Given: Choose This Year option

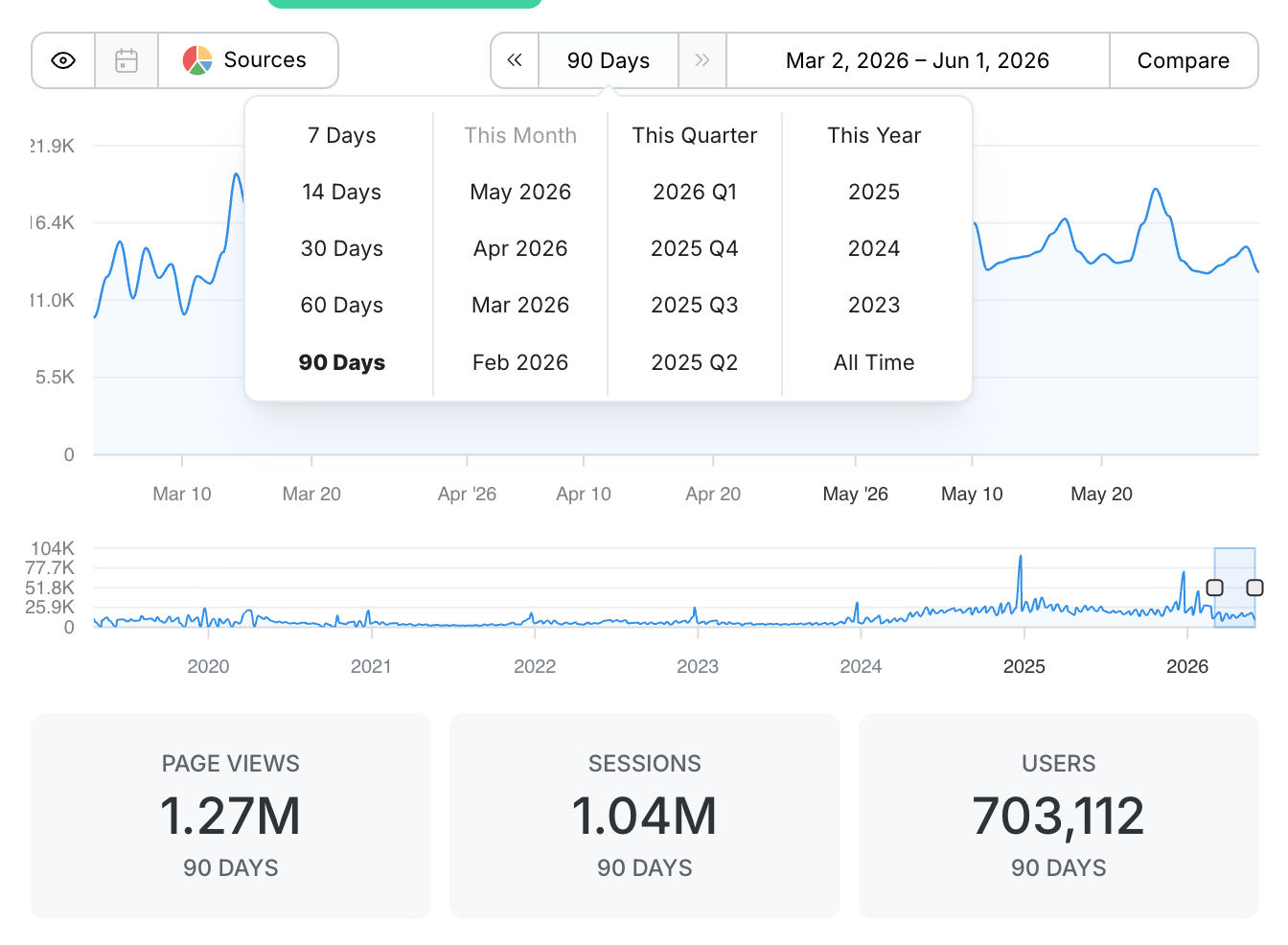Looking at the screenshot, I should point(874,135).
